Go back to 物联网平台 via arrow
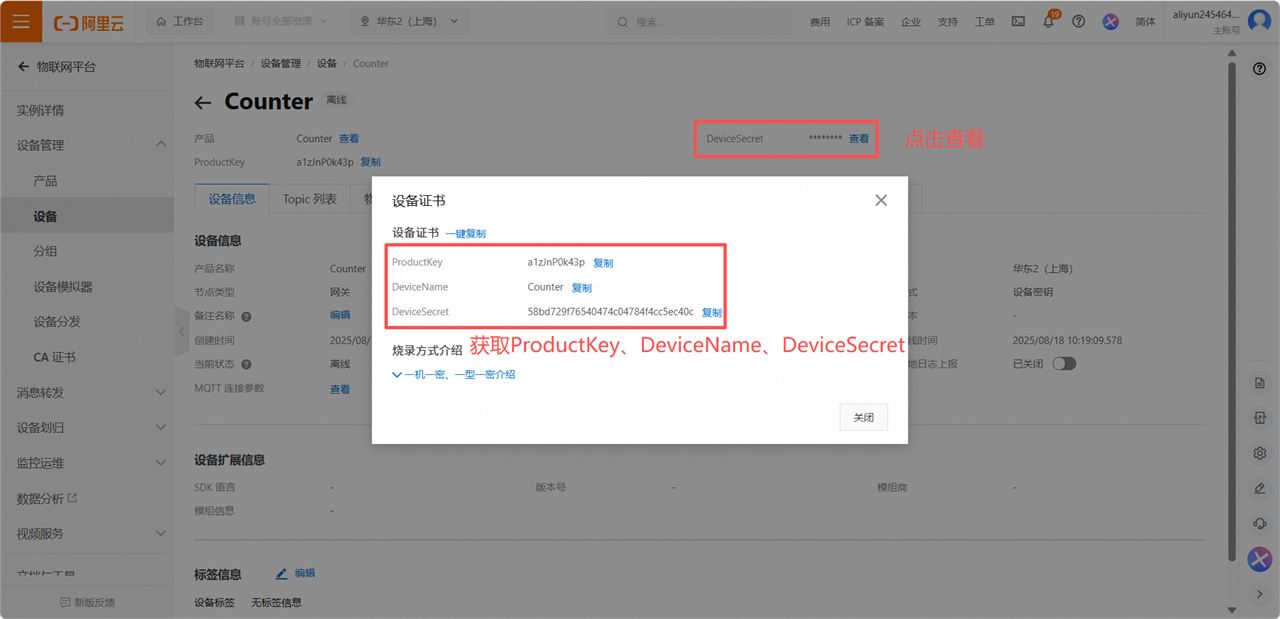Viewport: 1280px width, 619px height. [23, 67]
